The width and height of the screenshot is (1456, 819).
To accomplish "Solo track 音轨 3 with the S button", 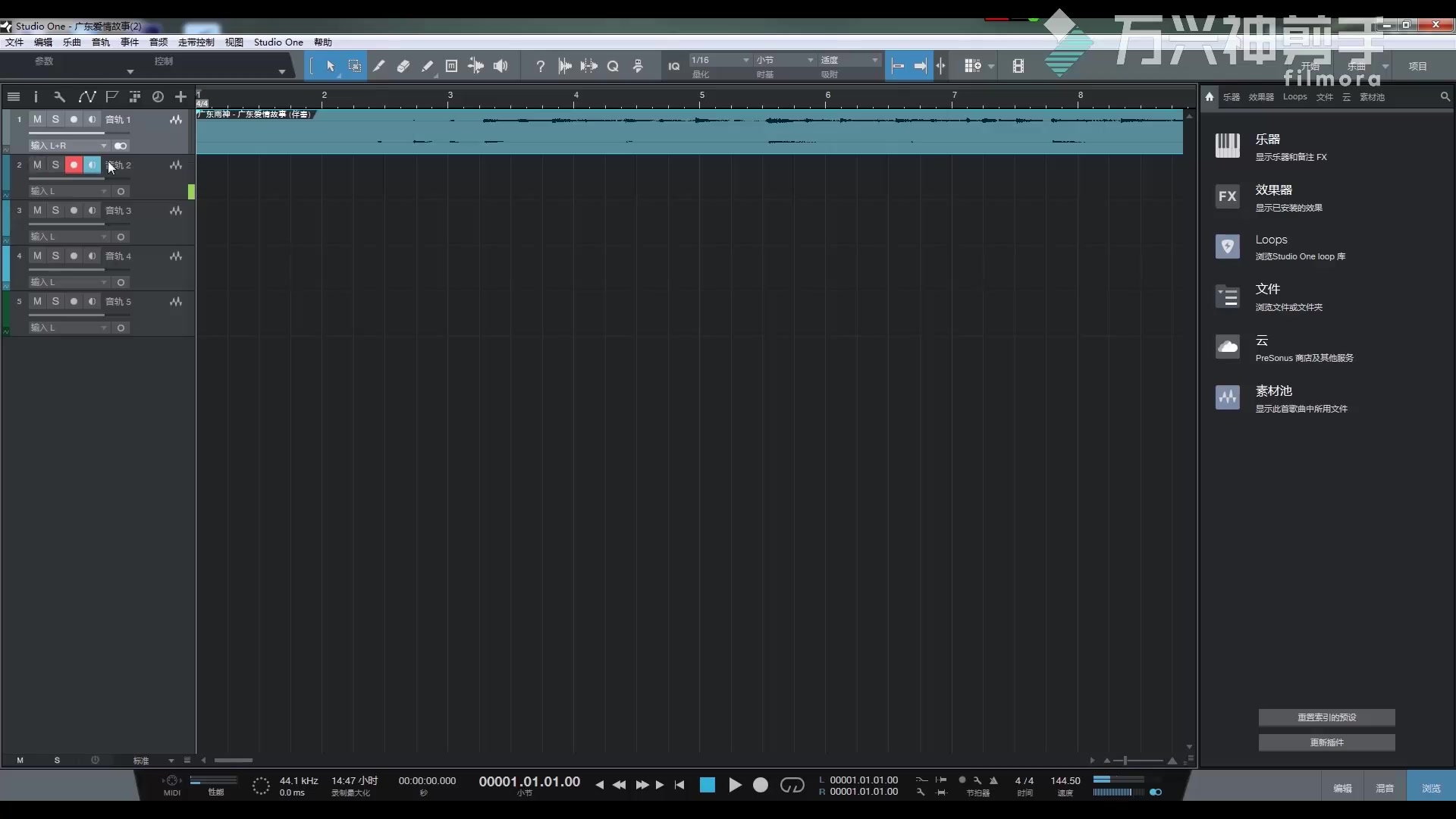I will tap(55, 210).
